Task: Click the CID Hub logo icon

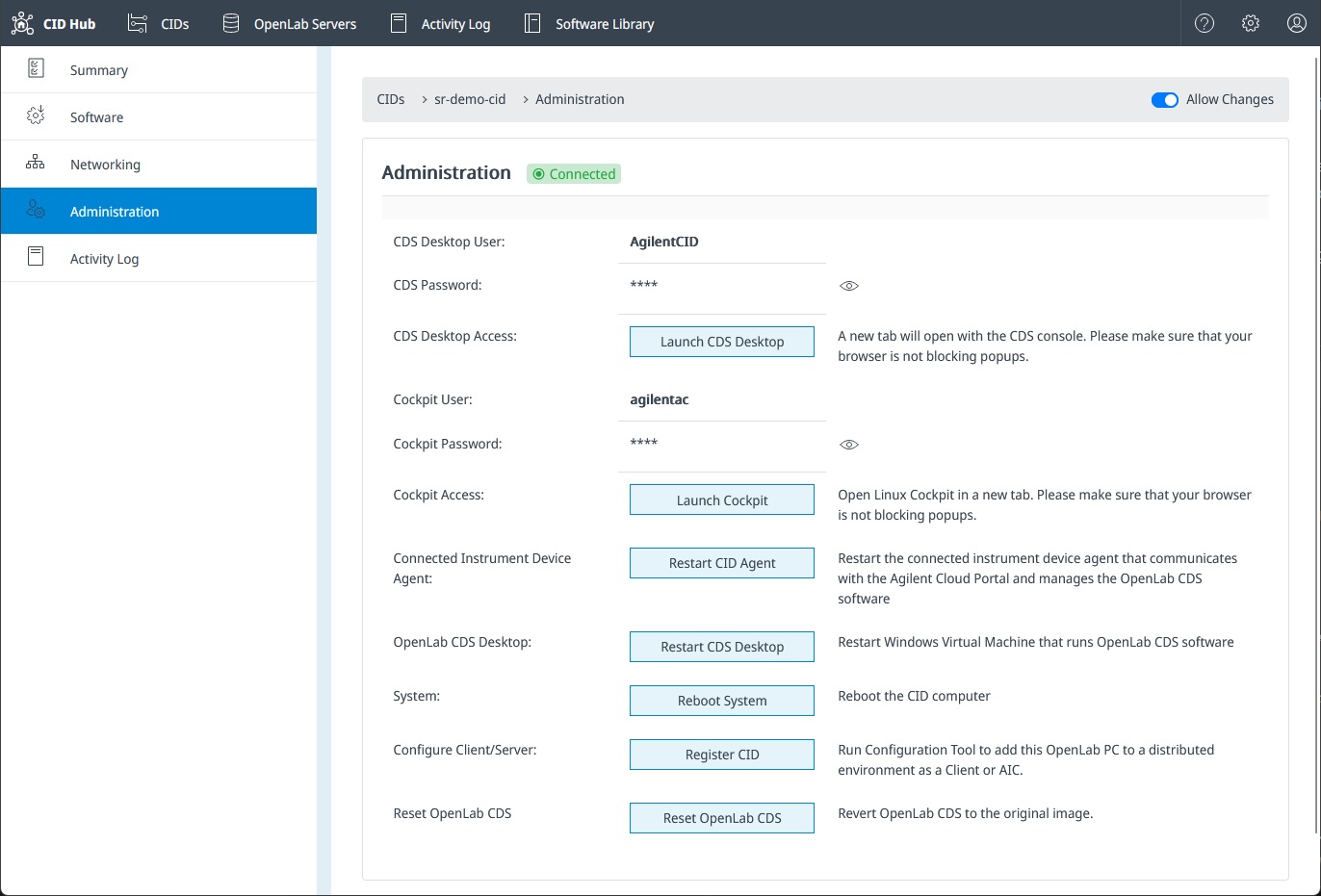Action: (22, 23)
